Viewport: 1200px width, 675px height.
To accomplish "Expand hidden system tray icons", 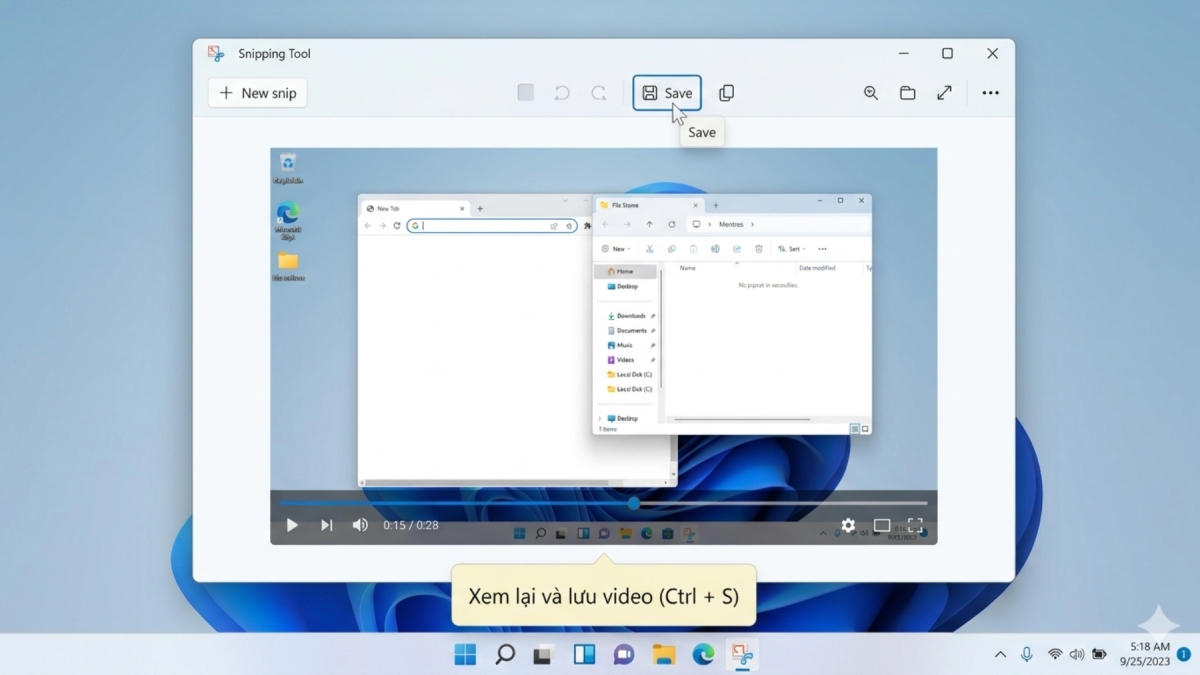I will coord(1000,654).
